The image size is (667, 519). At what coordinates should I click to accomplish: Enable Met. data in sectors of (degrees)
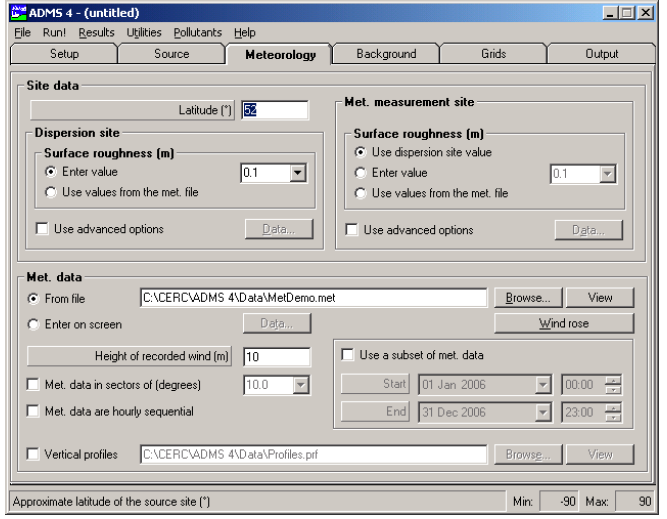pyautogui.click(x=33, y=385)
